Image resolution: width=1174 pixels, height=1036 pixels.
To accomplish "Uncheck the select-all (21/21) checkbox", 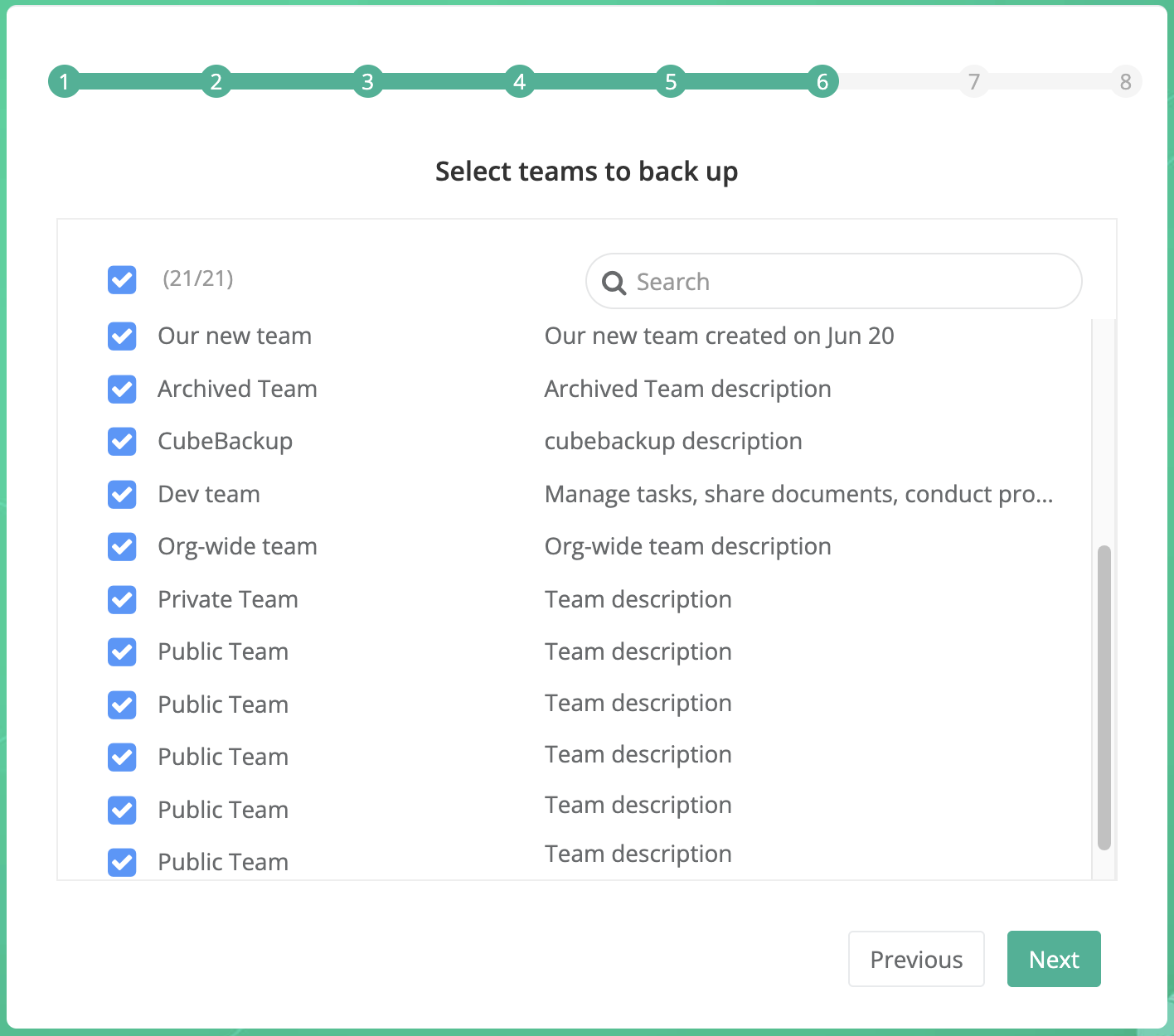I will click(x=121, y=279).
